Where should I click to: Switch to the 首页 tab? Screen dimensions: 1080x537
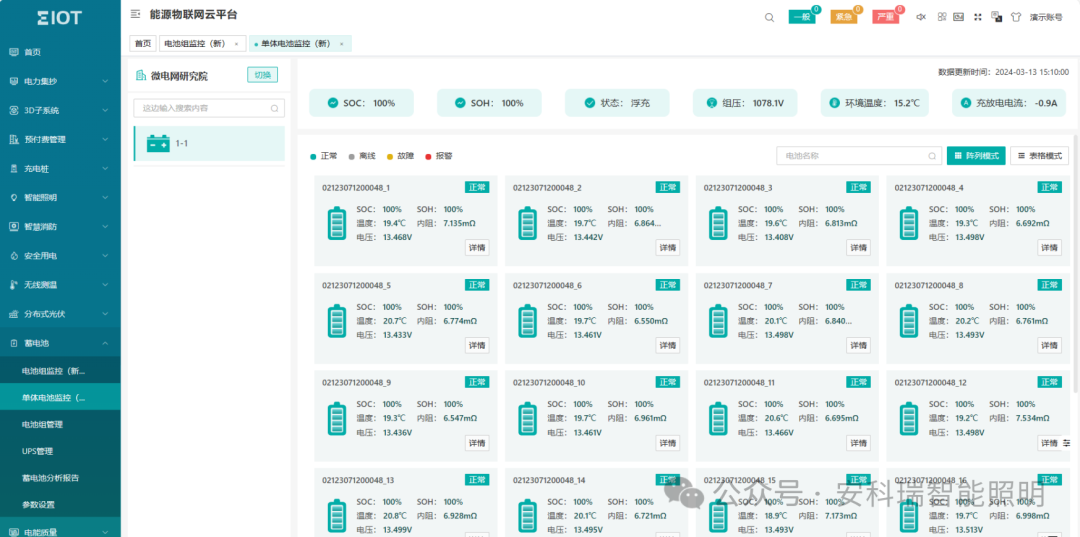click(x=143, y=43)
